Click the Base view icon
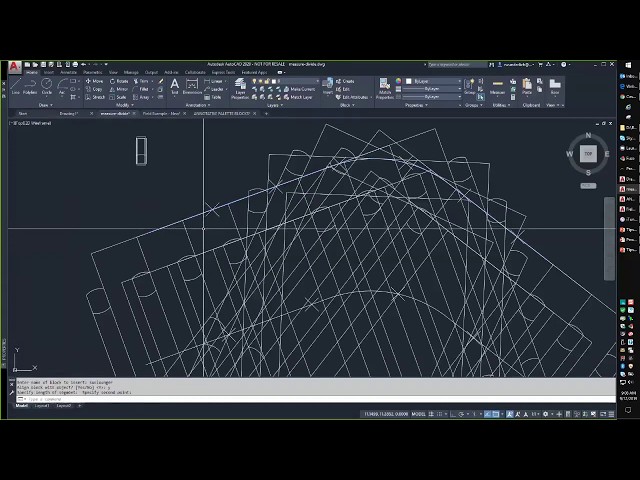This screenshot has height=480, width=640. (555, 87)
